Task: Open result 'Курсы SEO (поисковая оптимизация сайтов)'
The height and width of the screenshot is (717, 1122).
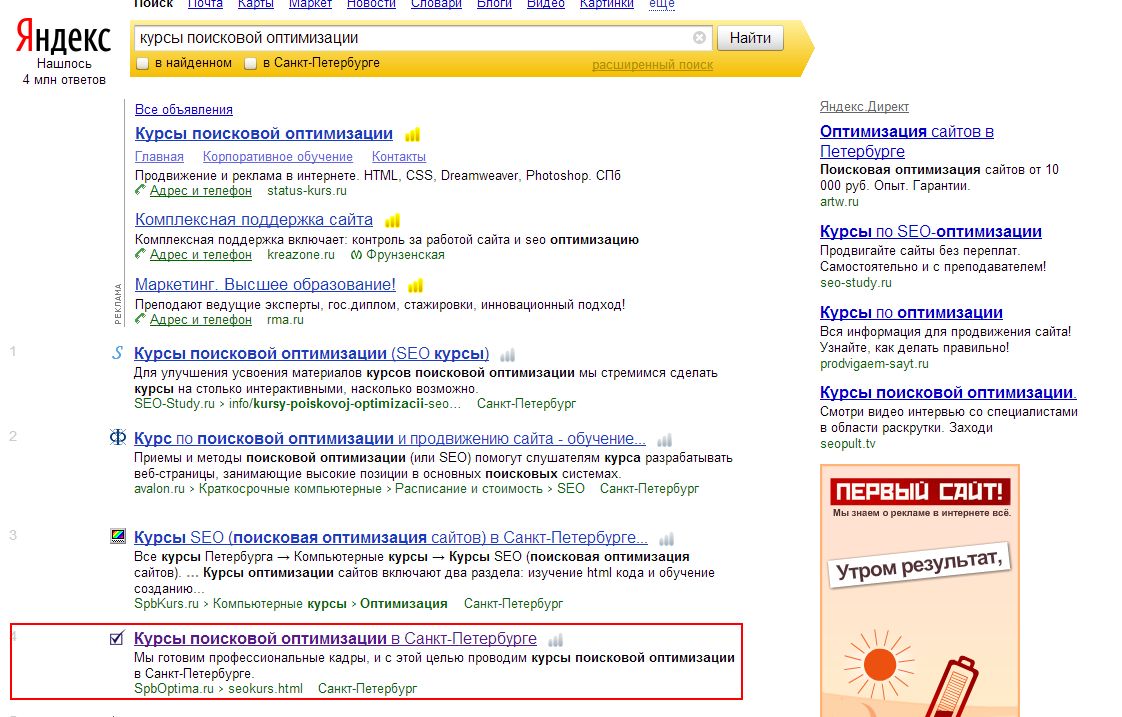Action: click(391, 537)
